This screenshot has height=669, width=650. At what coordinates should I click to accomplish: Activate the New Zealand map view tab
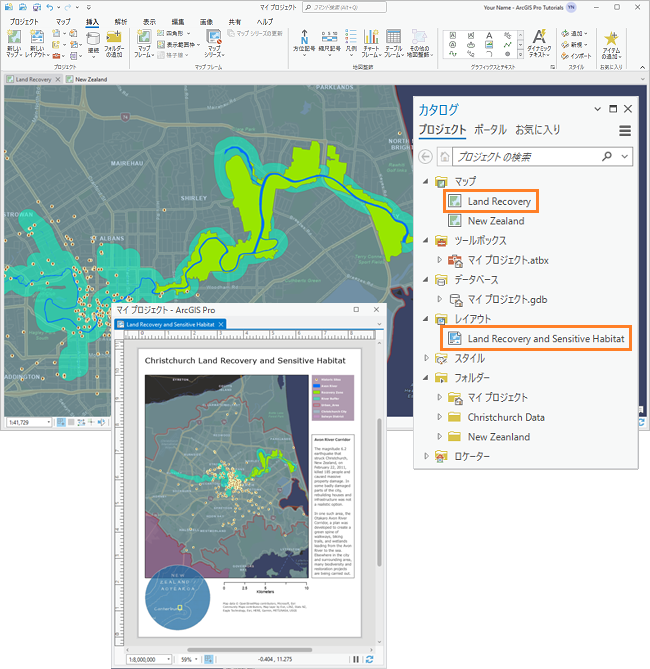click(87, 79)
